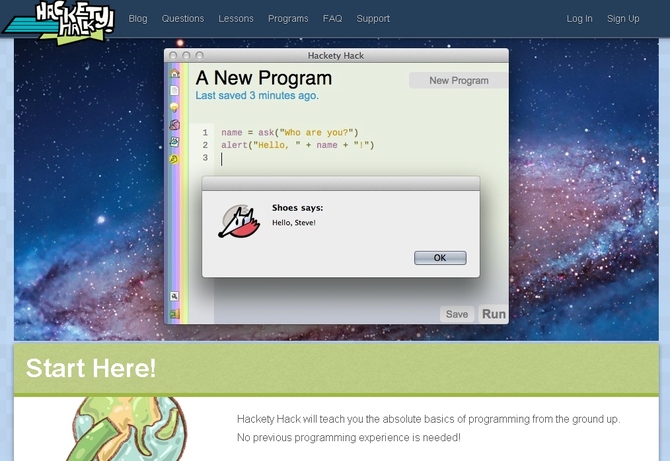Click the Sign Up link

(x=623, y=19)
